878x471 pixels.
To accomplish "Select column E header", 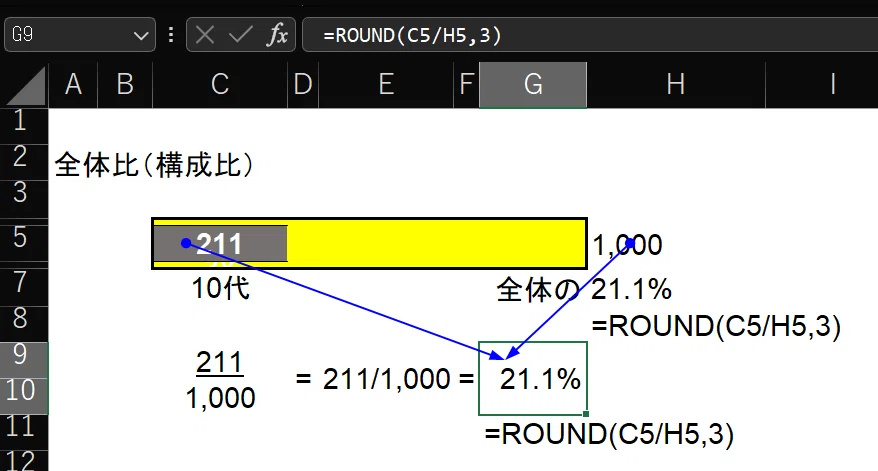I will [386, 85].
